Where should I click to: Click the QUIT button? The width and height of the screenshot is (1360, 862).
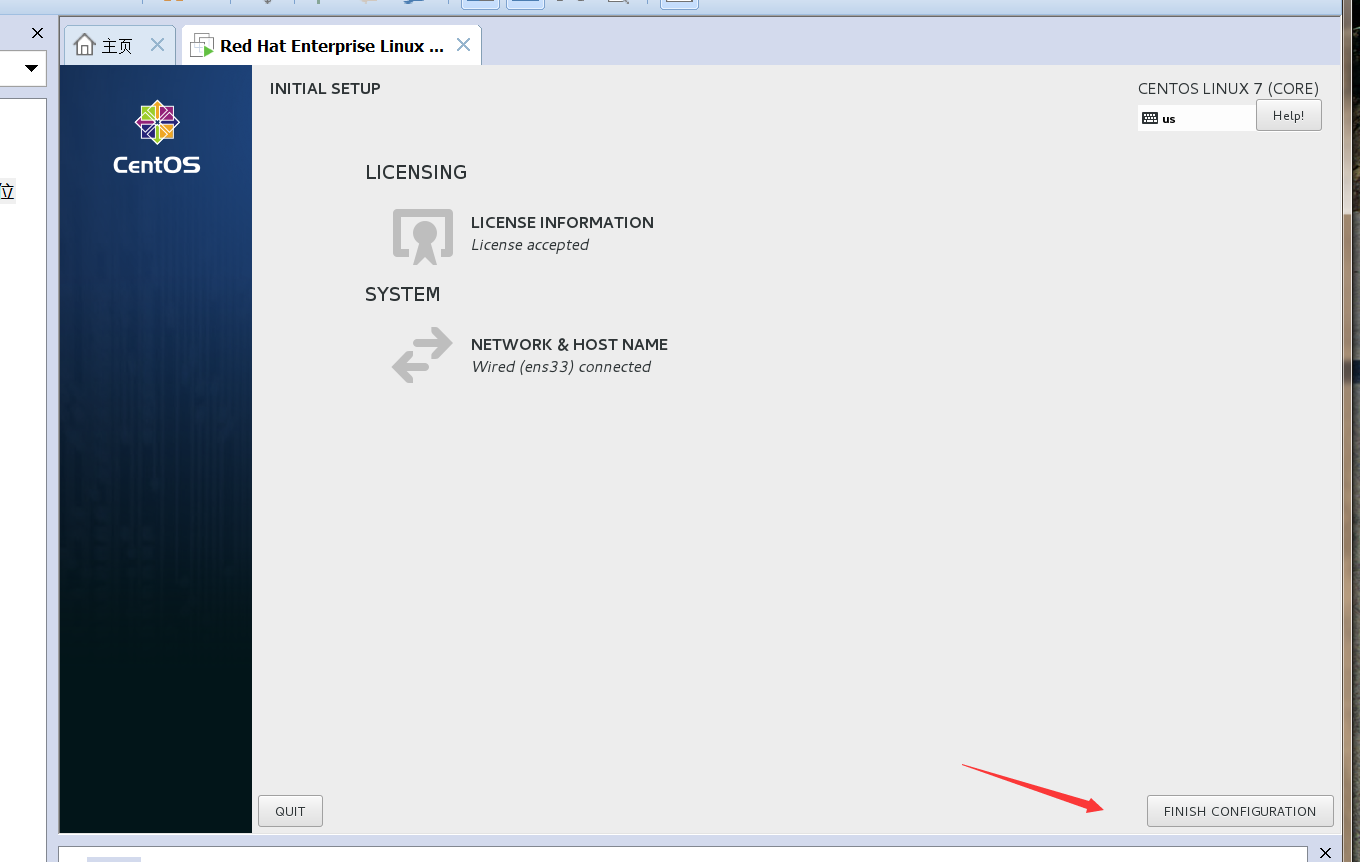pos(290,811)
